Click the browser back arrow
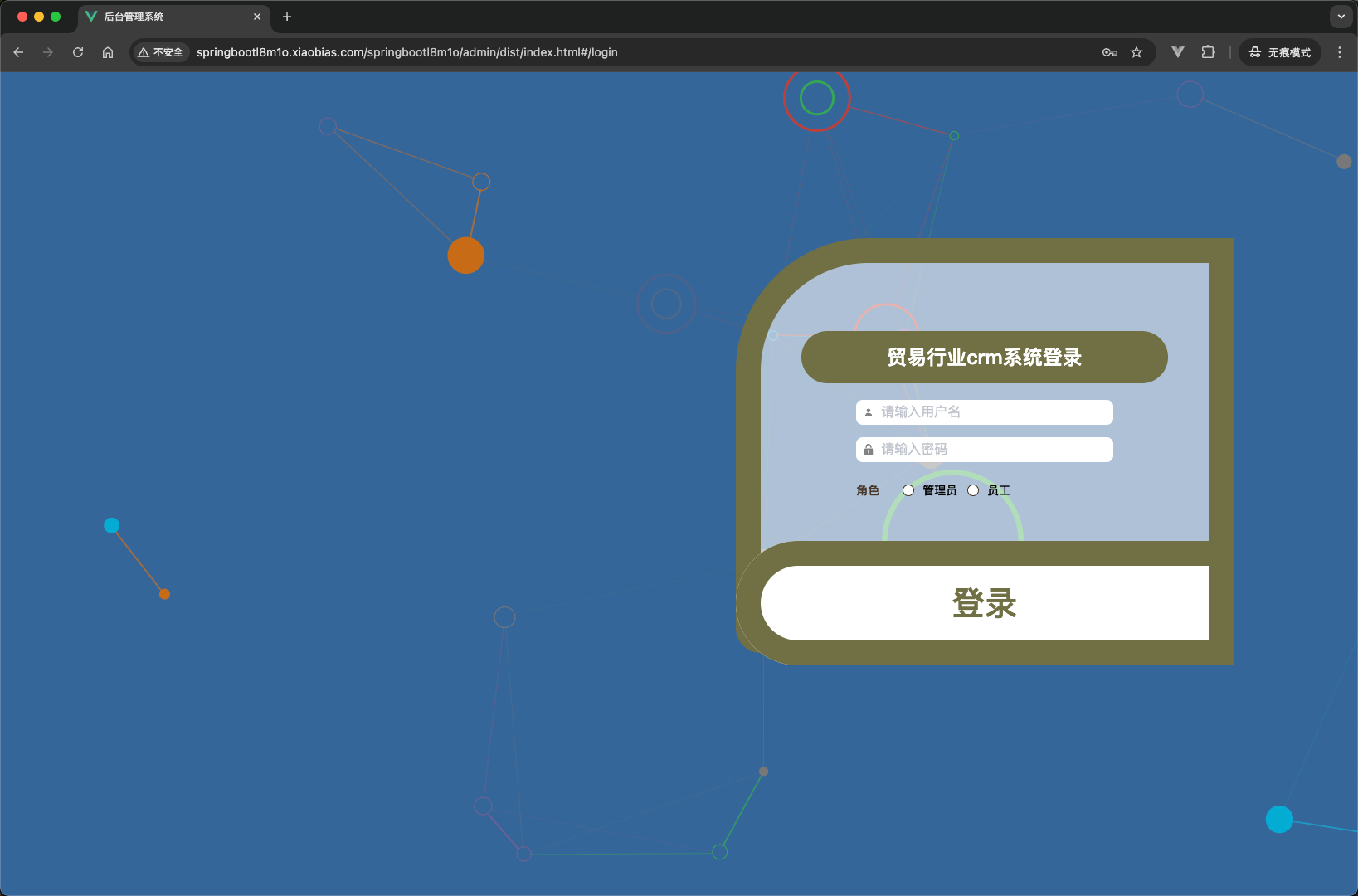This screenshot has height=896, width=1358. 18,52
